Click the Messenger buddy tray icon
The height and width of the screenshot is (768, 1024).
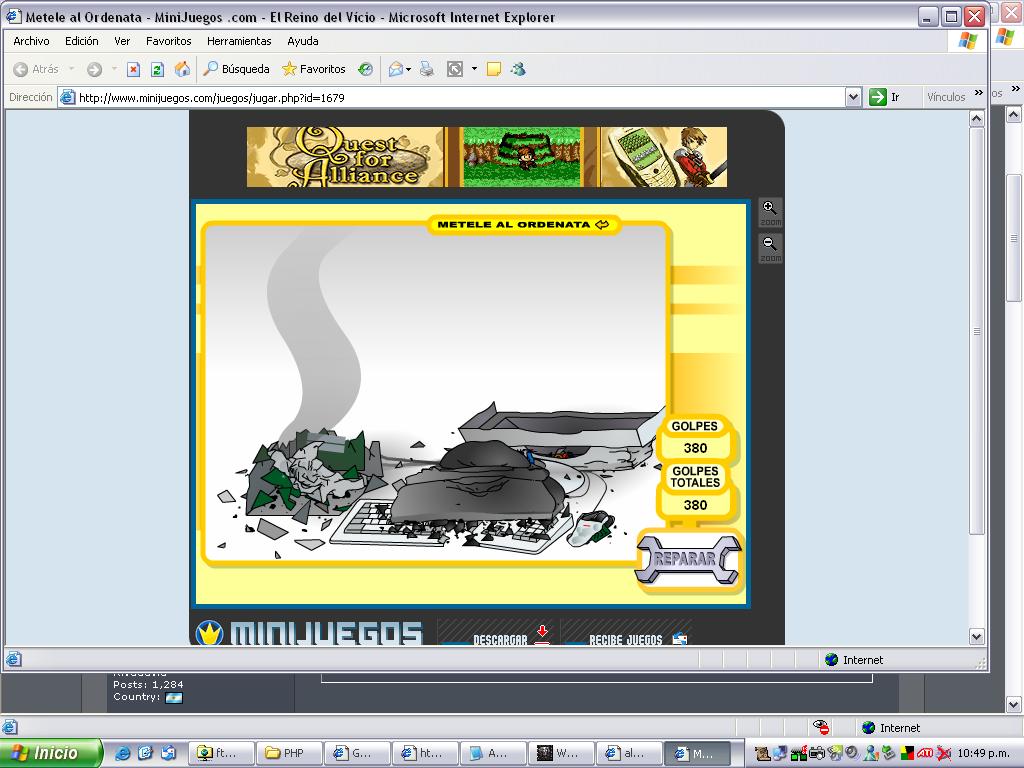click(871, 754)
